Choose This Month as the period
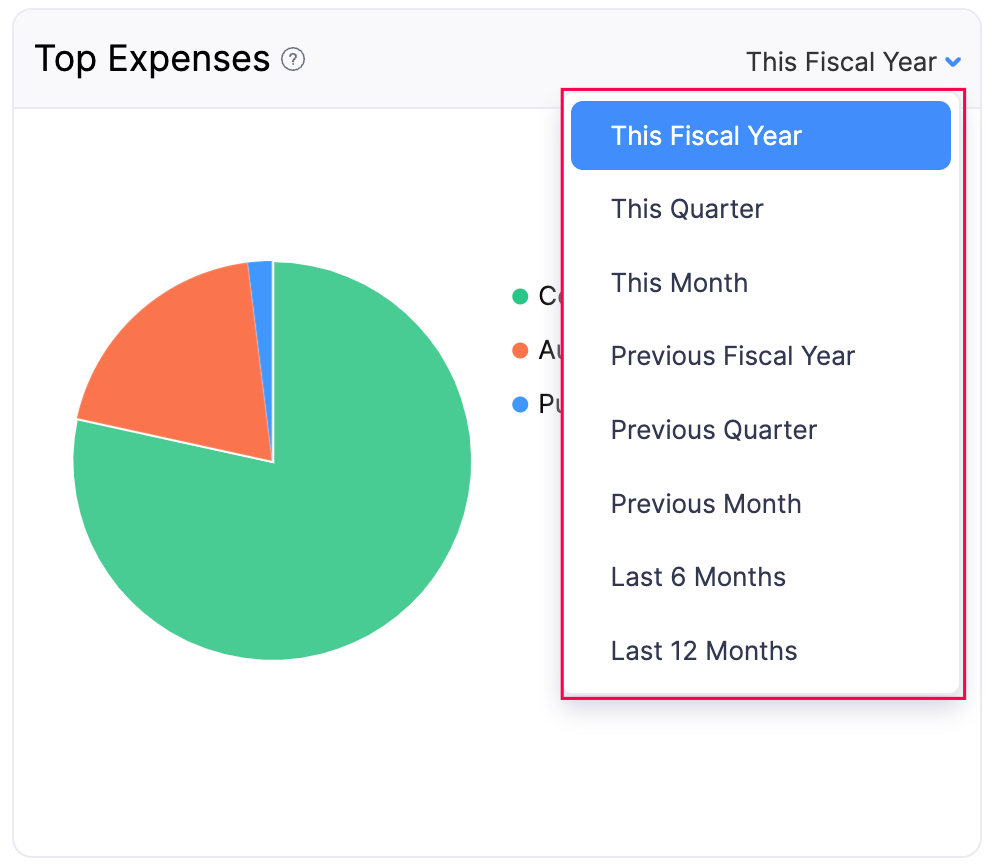This screenshot has width=998, height=868. tap(679, 283)
